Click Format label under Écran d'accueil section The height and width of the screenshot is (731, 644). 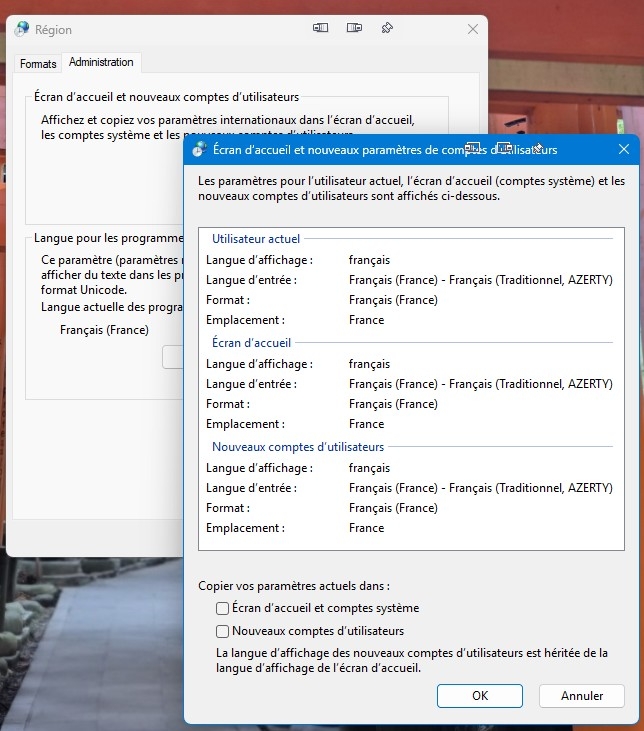228,404
